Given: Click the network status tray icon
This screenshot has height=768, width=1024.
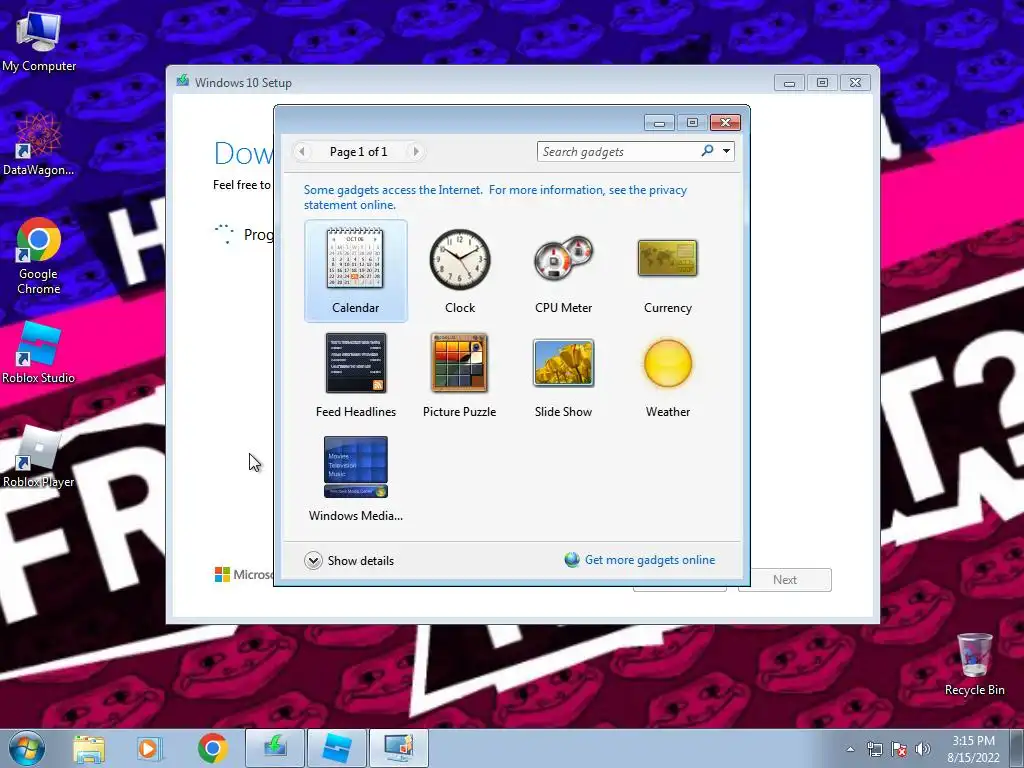Looking at the screenshot, I should (x=874, y=749).
